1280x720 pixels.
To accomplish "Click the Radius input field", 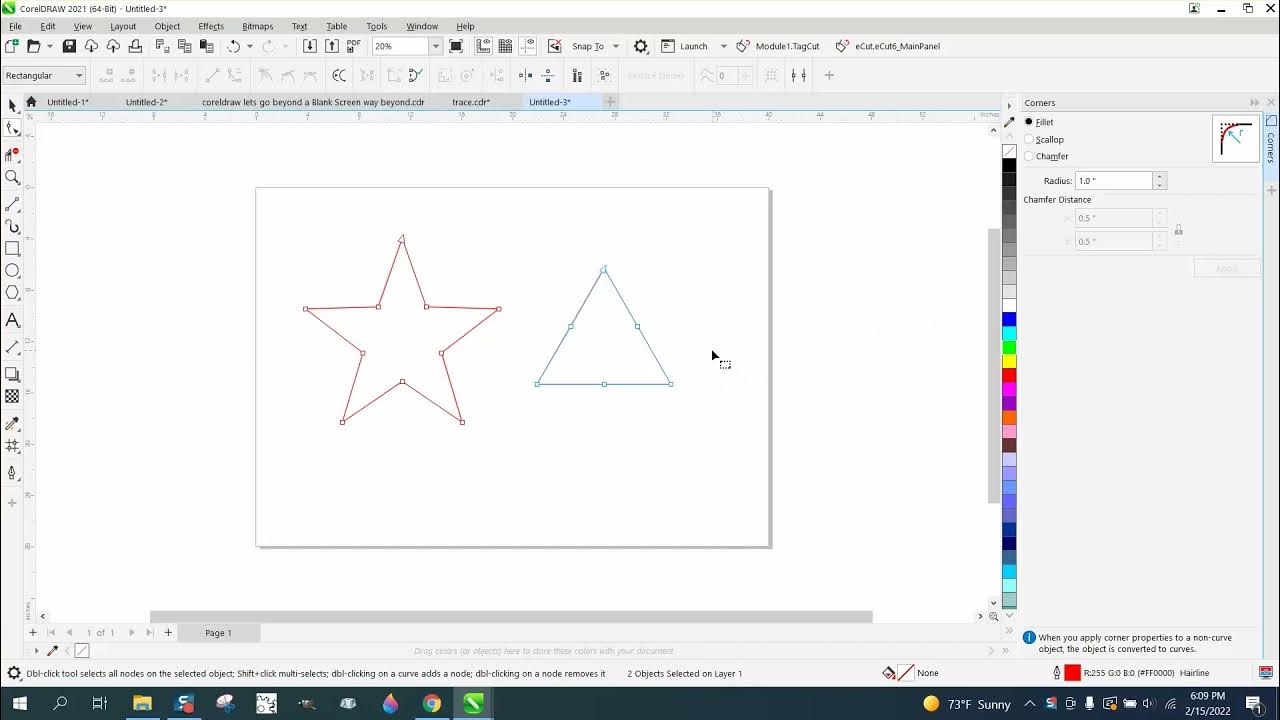I will point(1114,181).
